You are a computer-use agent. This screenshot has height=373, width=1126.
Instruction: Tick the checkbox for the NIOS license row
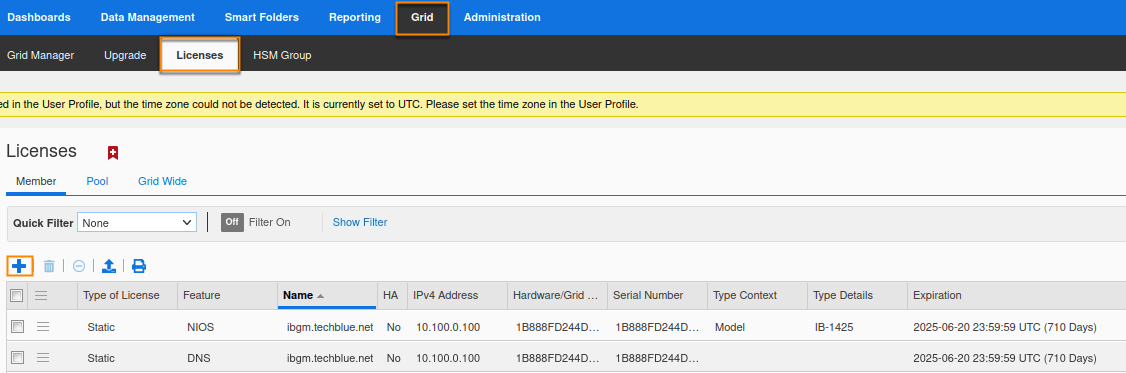[17, 327]
